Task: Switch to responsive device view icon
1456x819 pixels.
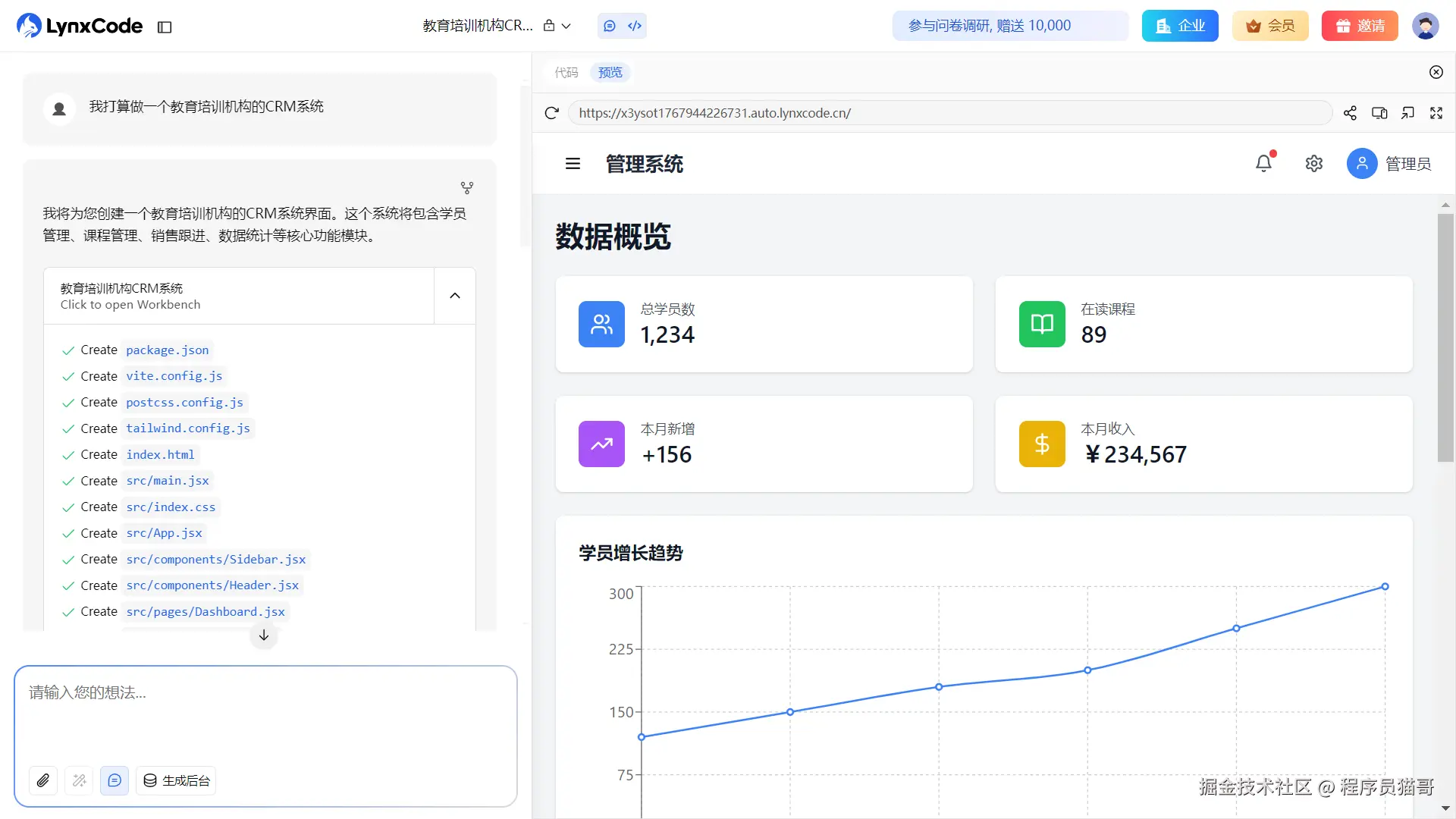Action: [1379, 113]
